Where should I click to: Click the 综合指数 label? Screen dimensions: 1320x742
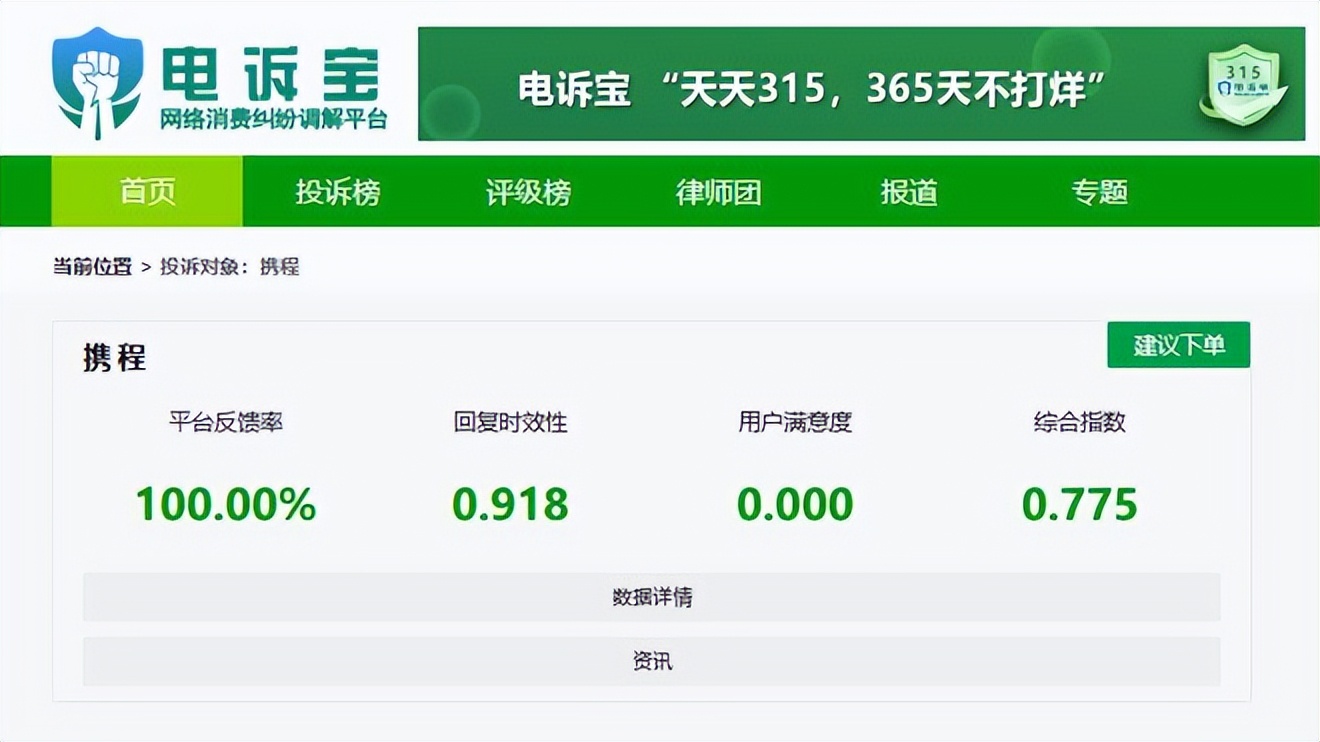point(1080,422)
